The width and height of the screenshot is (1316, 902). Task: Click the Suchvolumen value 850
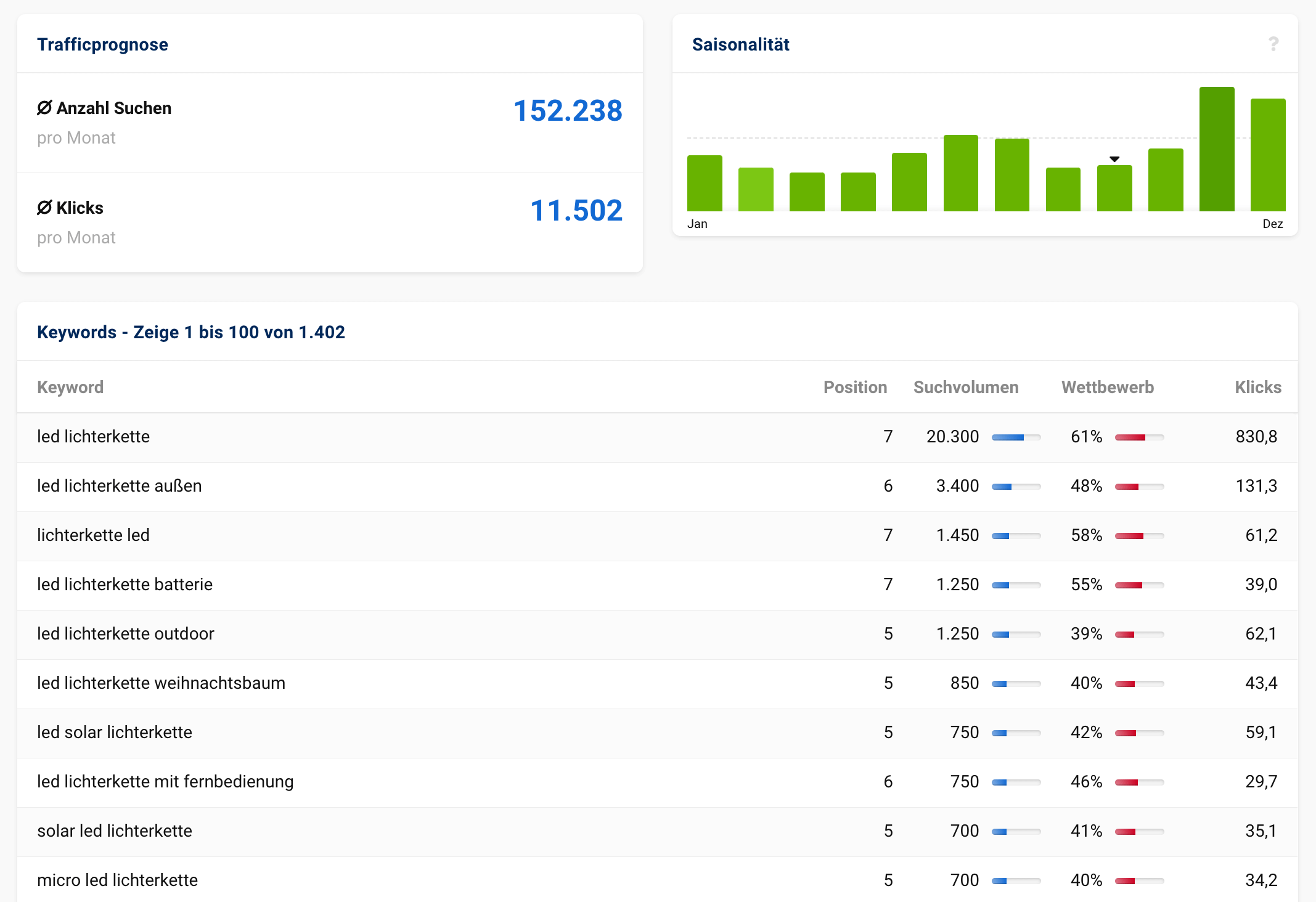(965, 683)
